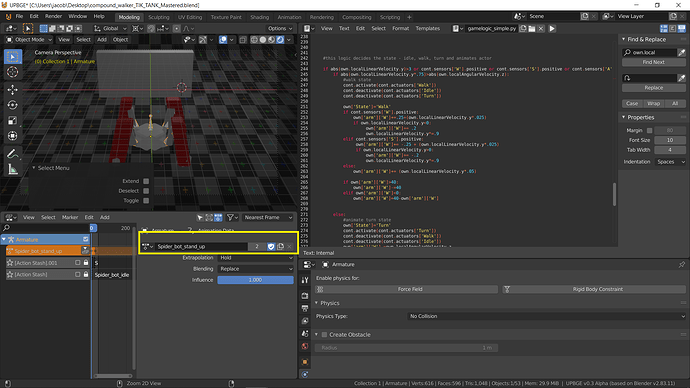The width and height of the screenshot is (690, 388).
Task: Unlink the Spider_bot_stand_up action
Action: (289, 247)
